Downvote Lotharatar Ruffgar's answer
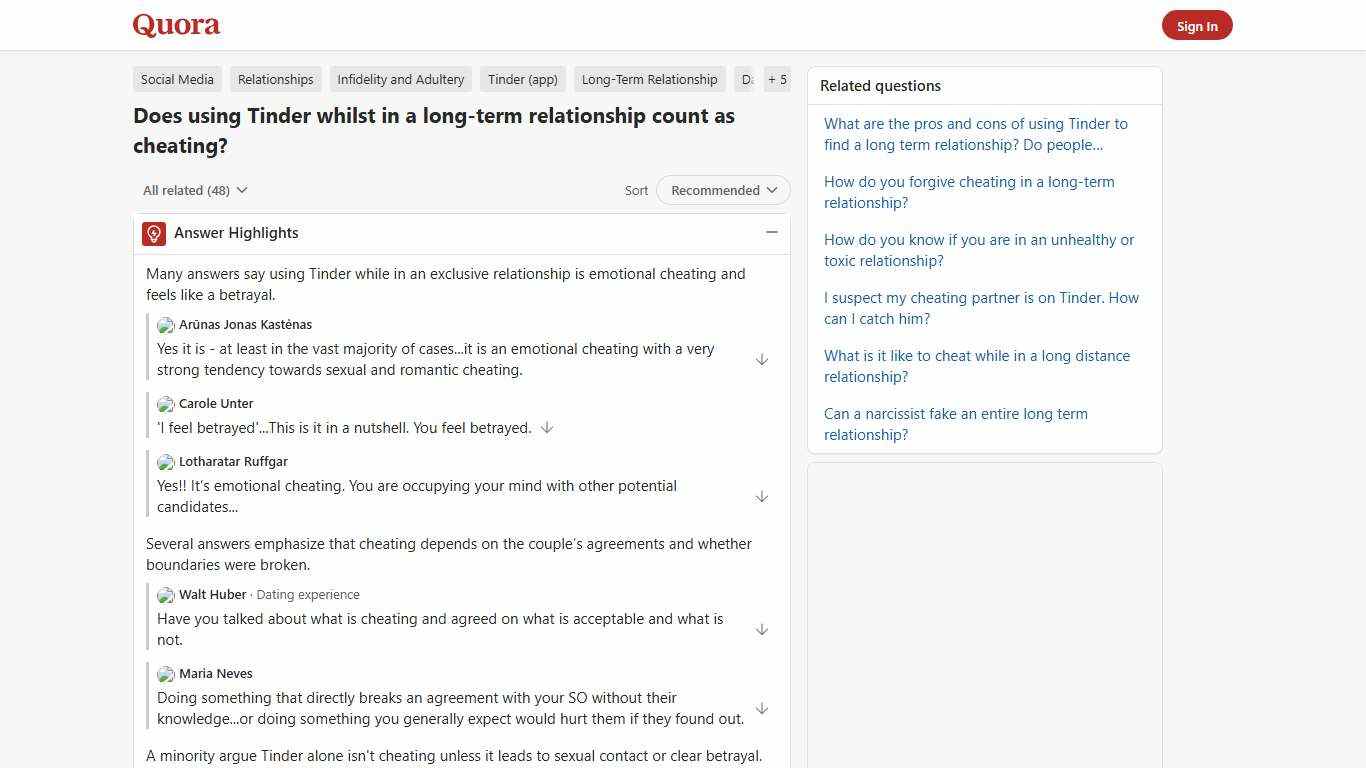Screen dimensions: 1366x768 pos(762,496)
